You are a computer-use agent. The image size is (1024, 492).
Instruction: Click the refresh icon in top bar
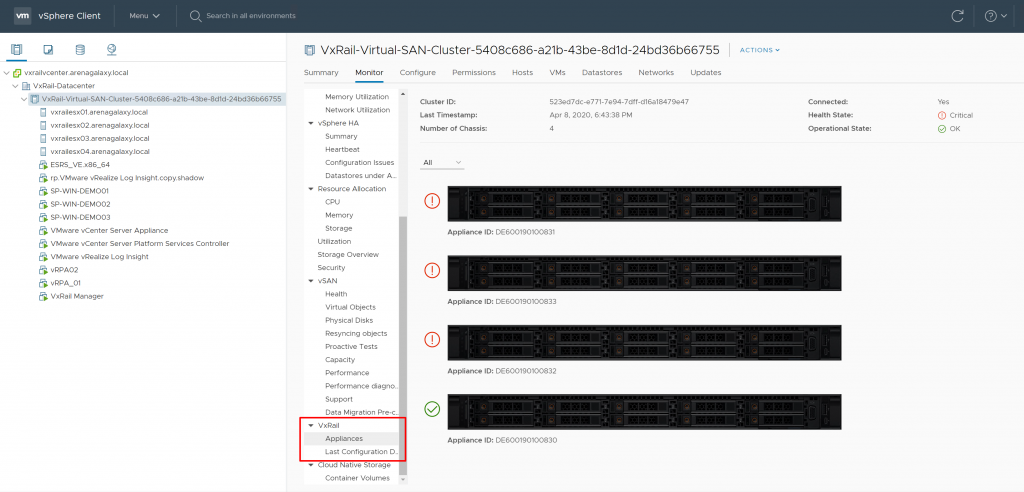(957, 16)
